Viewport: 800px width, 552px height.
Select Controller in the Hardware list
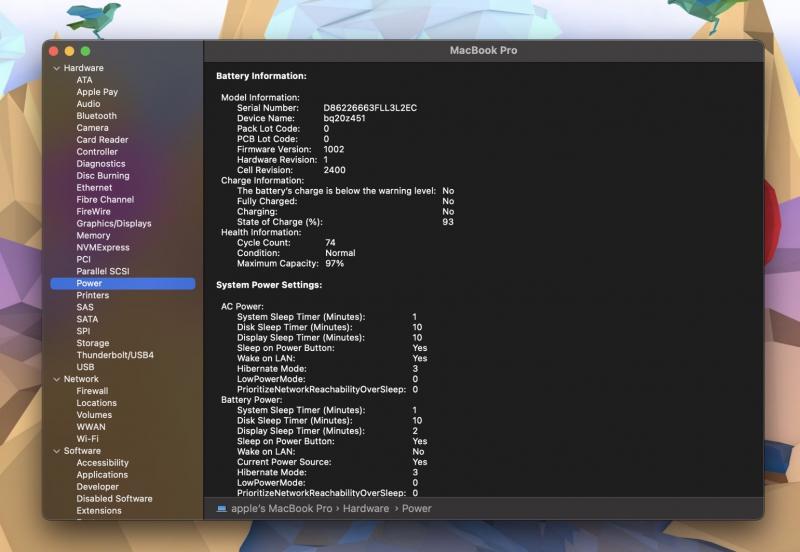coord(97,152)
